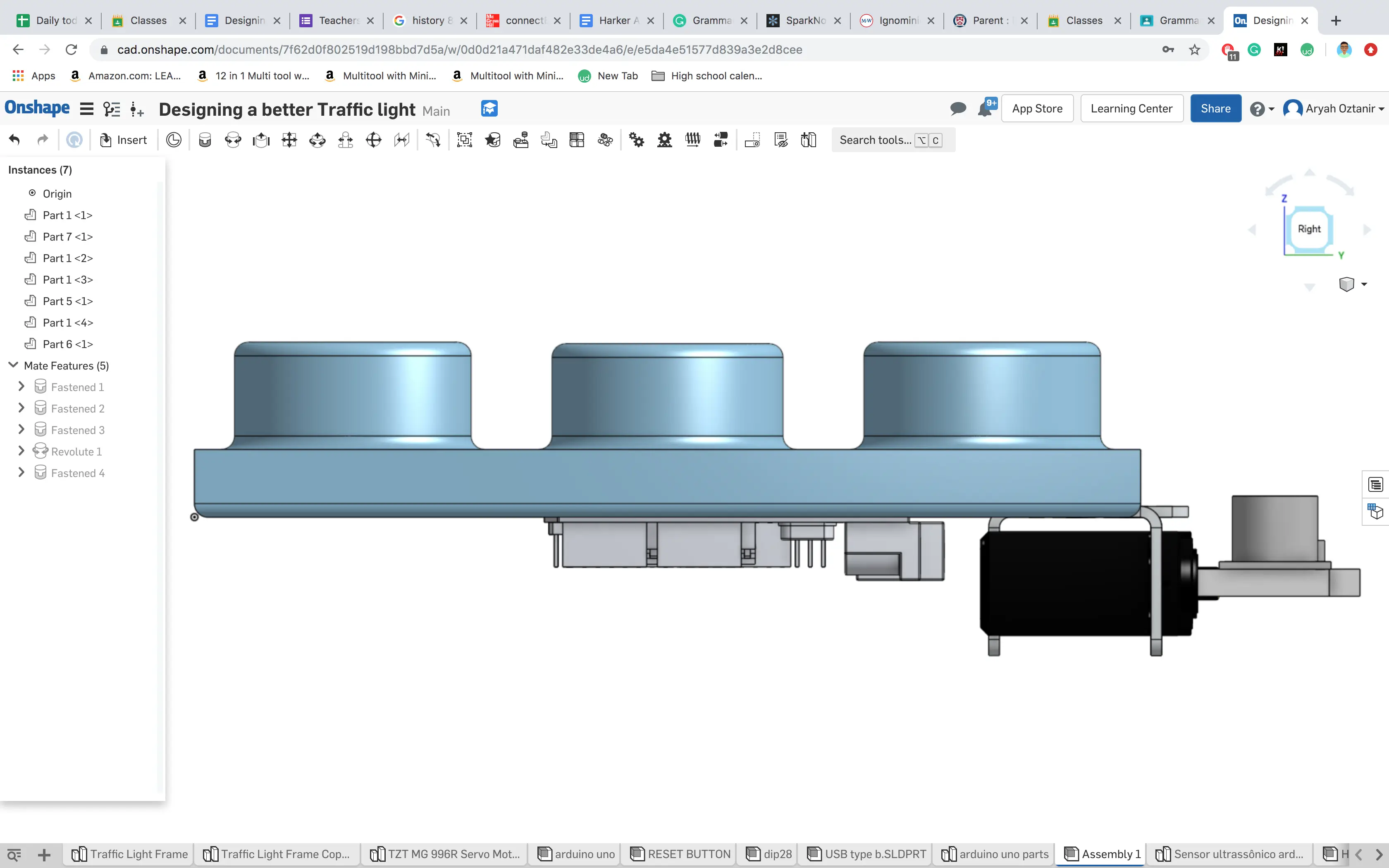Select Part 5 <1> in instances list

pyautogui.click(x=67, y=301)
